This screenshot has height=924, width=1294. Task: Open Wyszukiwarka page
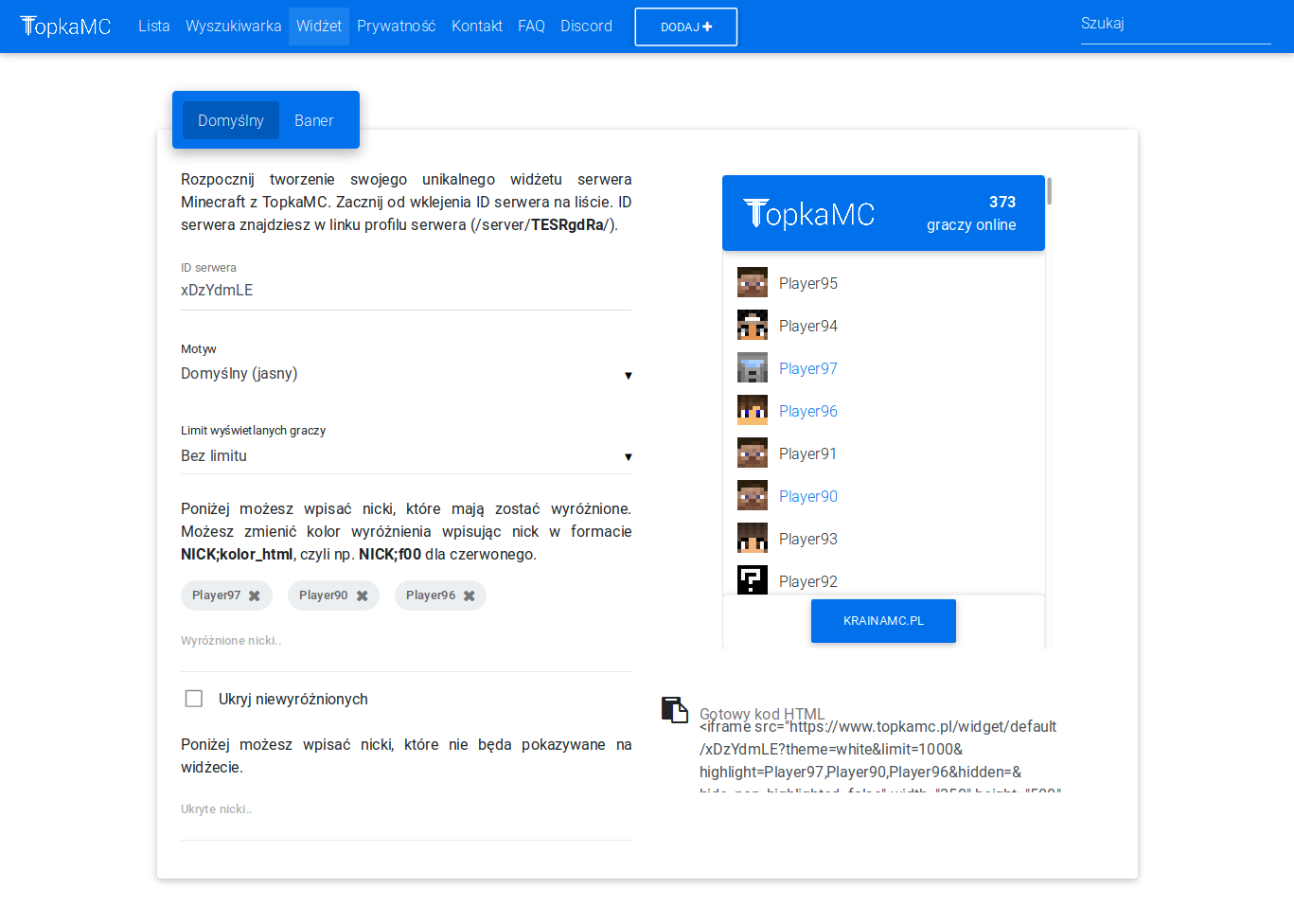[234, 27]
